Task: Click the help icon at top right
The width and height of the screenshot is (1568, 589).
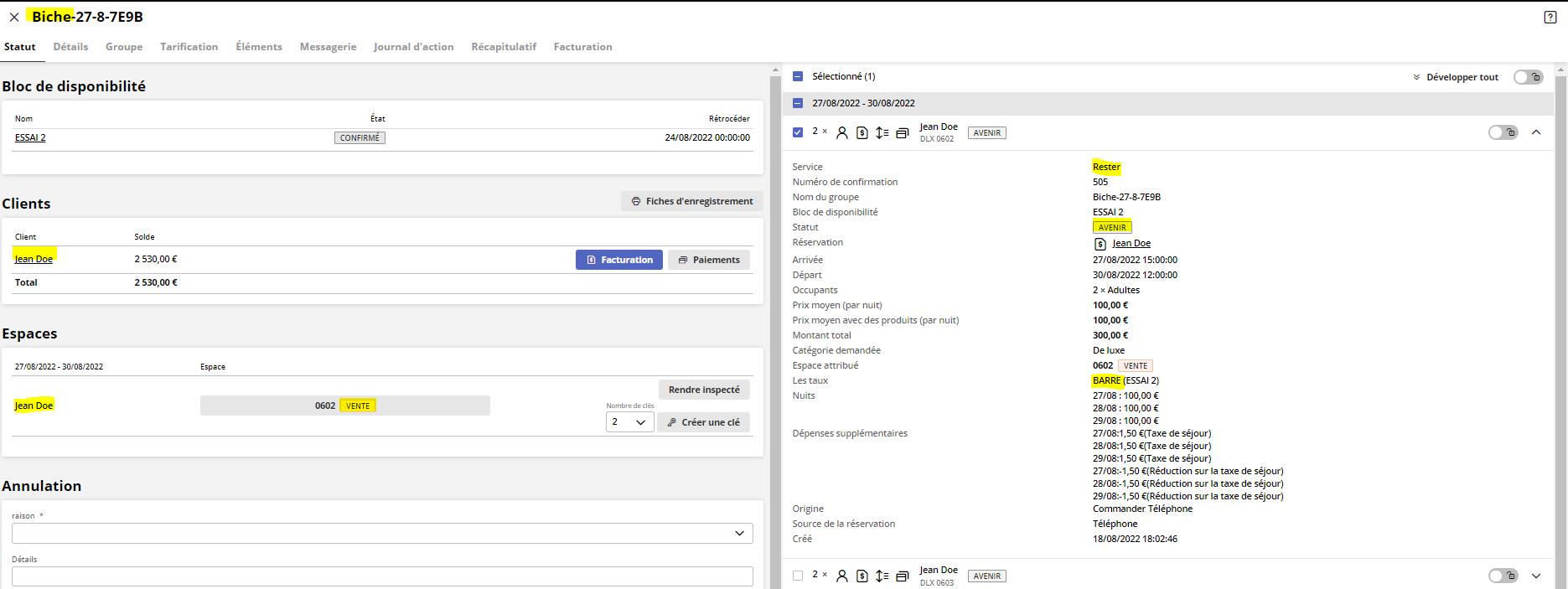Action: tap(1550, 17)
